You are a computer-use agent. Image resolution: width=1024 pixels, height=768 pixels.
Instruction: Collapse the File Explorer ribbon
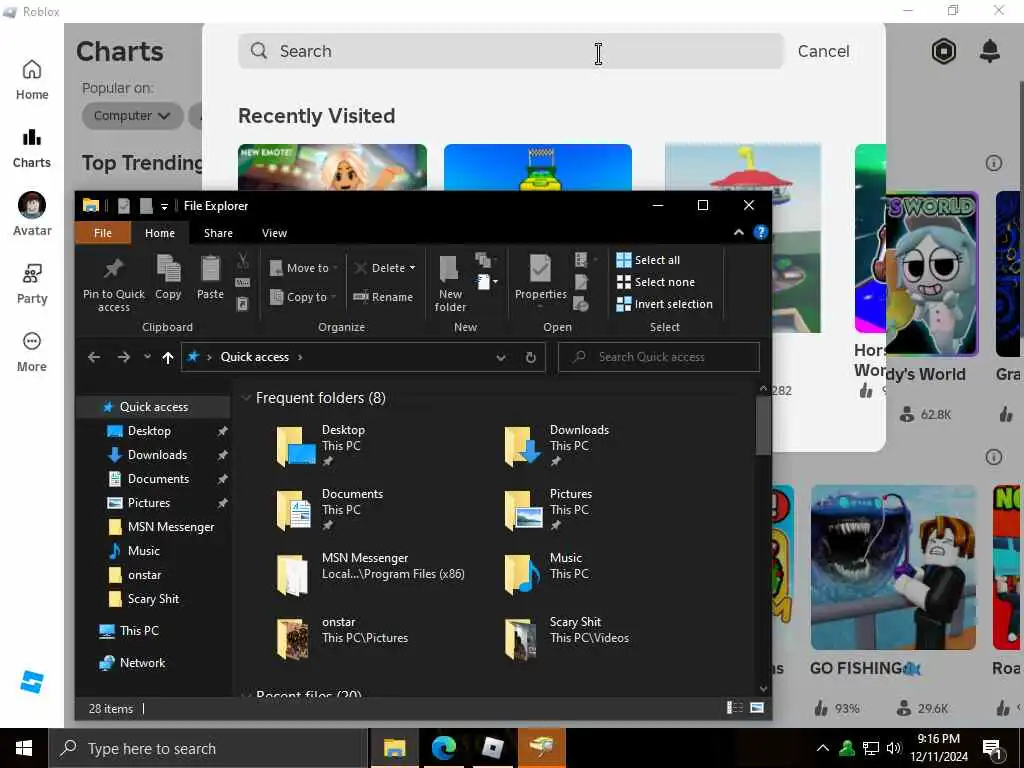pos(739,232)
